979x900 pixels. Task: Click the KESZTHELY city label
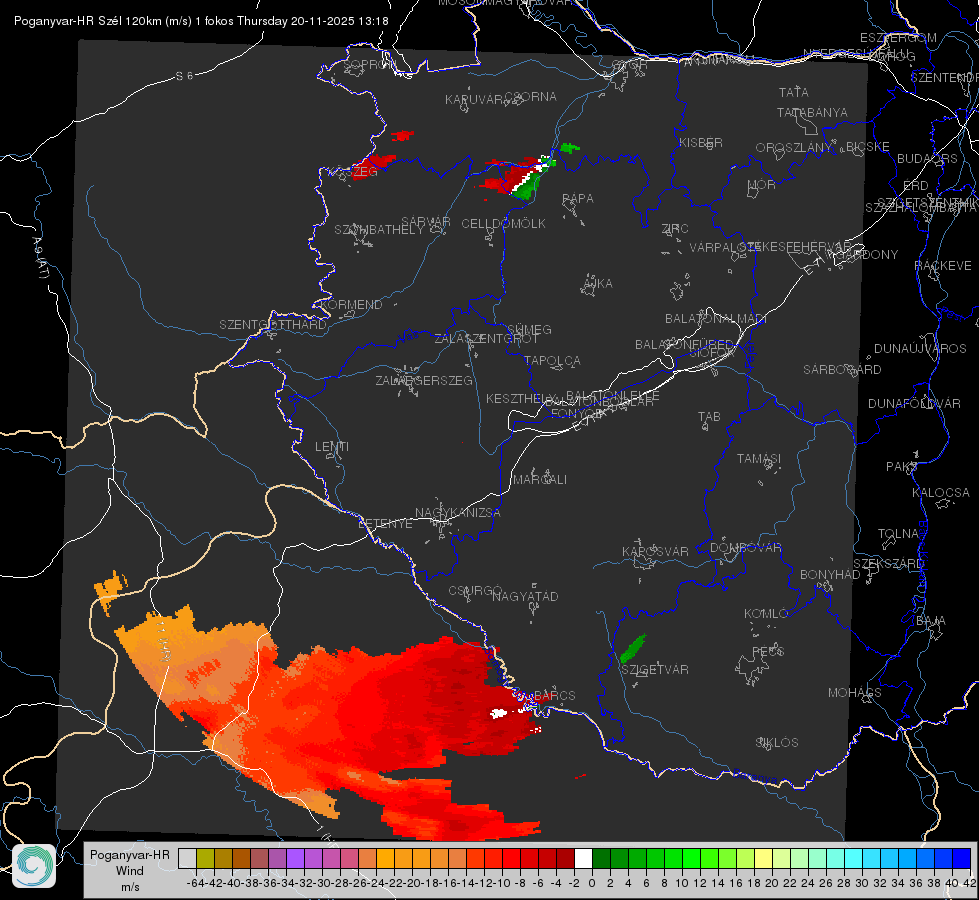[x=520, y=398]
